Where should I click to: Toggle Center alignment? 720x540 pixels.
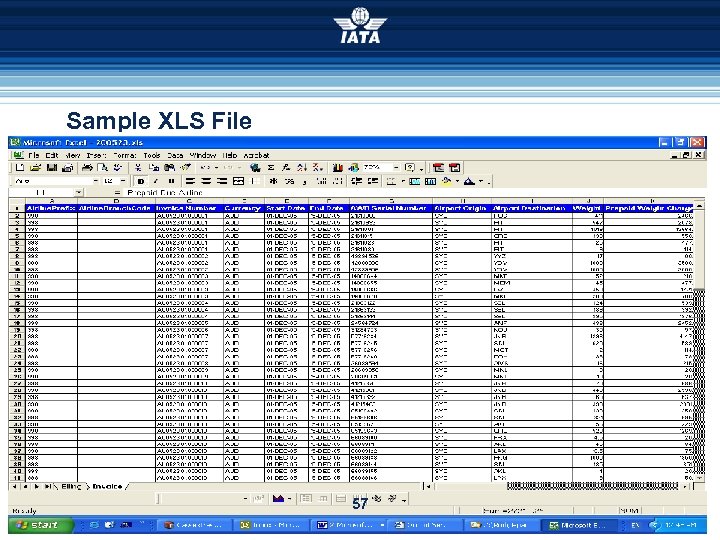(206, 181)
